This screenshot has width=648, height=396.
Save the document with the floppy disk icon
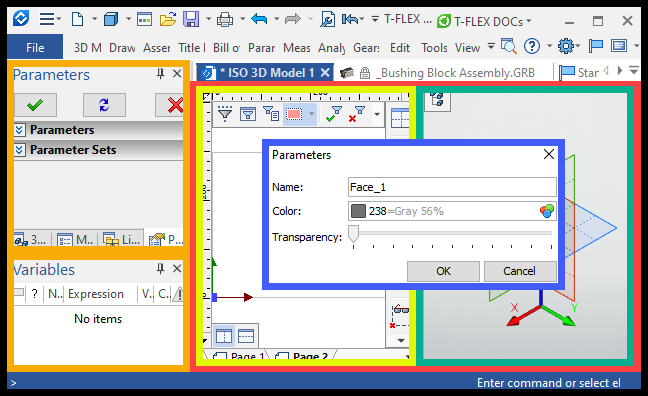(x=191, y=19)
